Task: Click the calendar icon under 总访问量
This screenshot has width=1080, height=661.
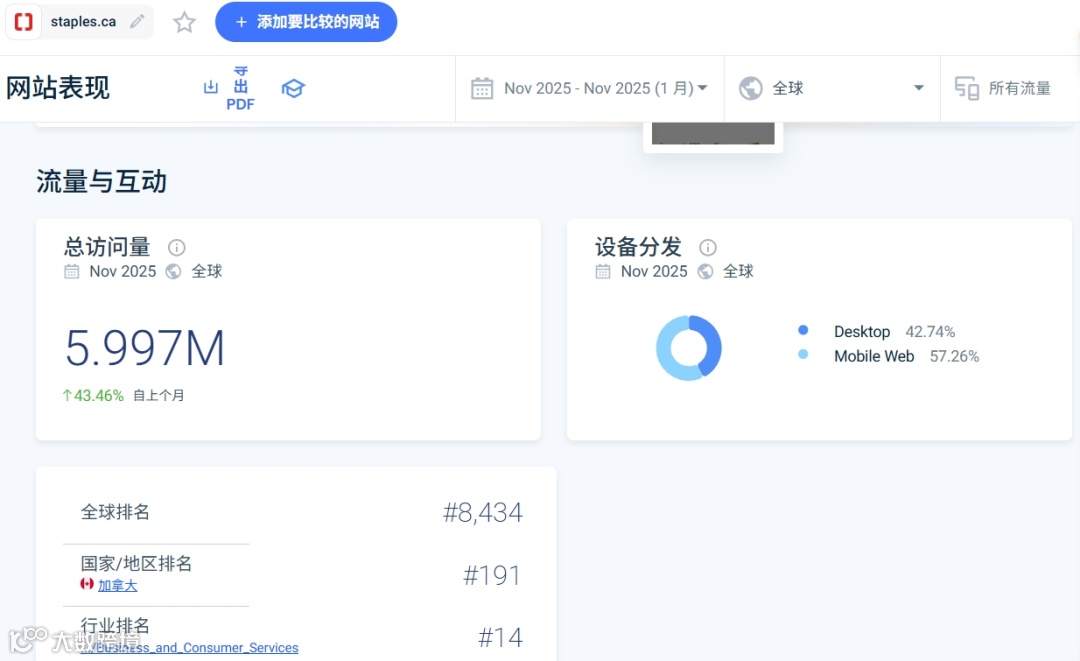Action: click(x=72, y=271)
